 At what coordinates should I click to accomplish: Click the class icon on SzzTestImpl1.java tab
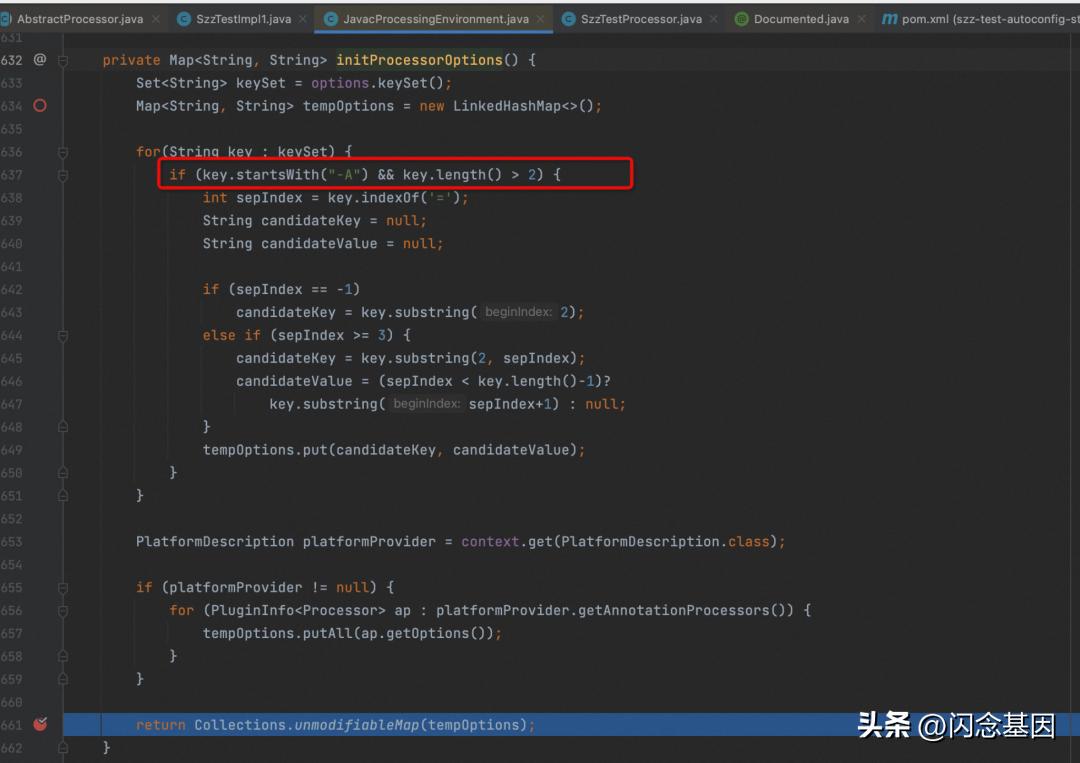click(183, 18)
